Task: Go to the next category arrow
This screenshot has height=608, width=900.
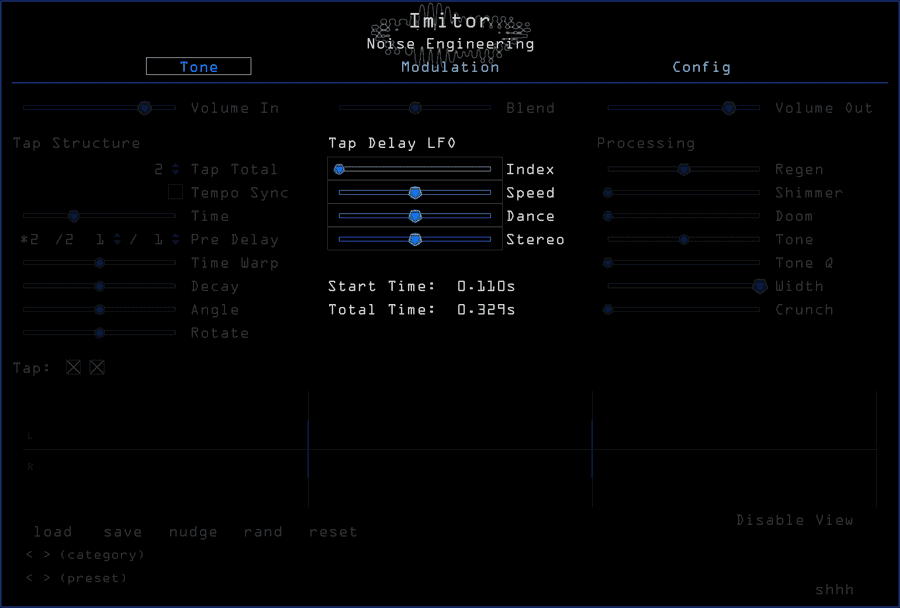Action: click(x=46, y=555)
